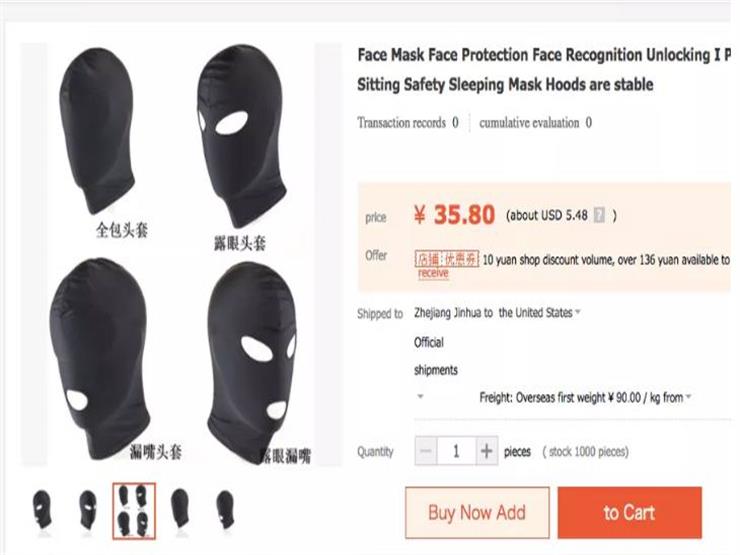Open the Transaction records tab
The image size is (740, 555).
[408, 123]
